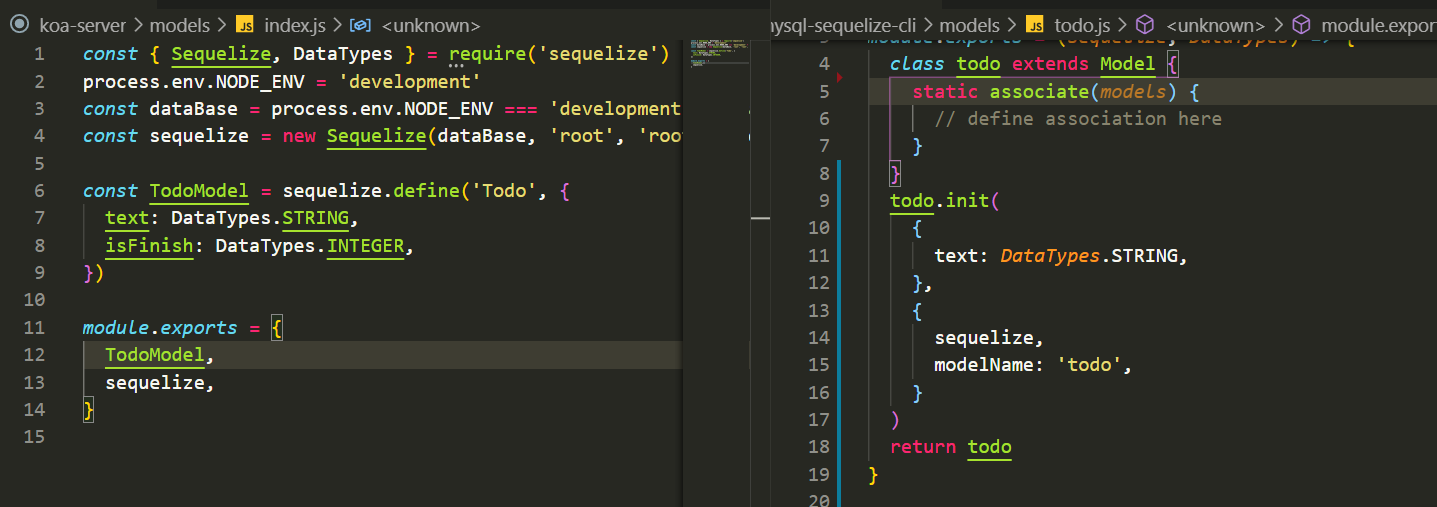This screenshot has height=507, width=1437.
Task: Open the models breadcrumb in todo.js editor
Action: [x=971, y=25]
